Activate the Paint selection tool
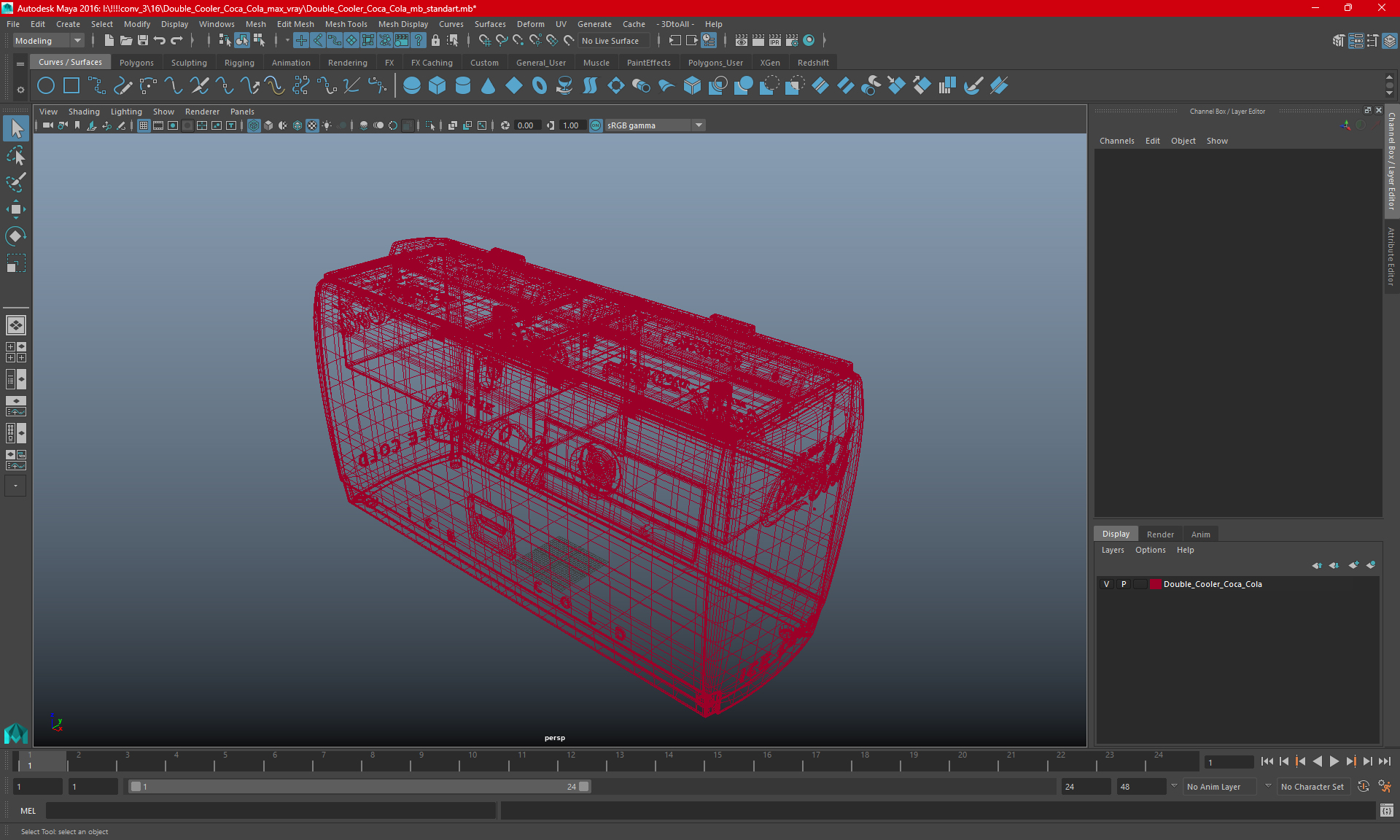This screenshot has height=840, width=1400. pyautogui.click(x=16, y=182)
